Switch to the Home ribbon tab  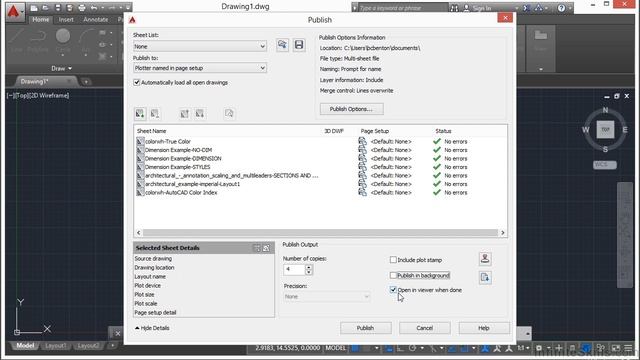coord(40,19)
